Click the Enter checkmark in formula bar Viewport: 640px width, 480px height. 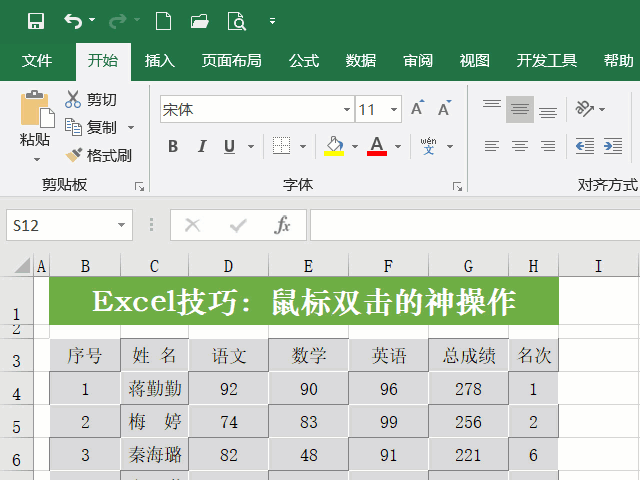point(238,225)
